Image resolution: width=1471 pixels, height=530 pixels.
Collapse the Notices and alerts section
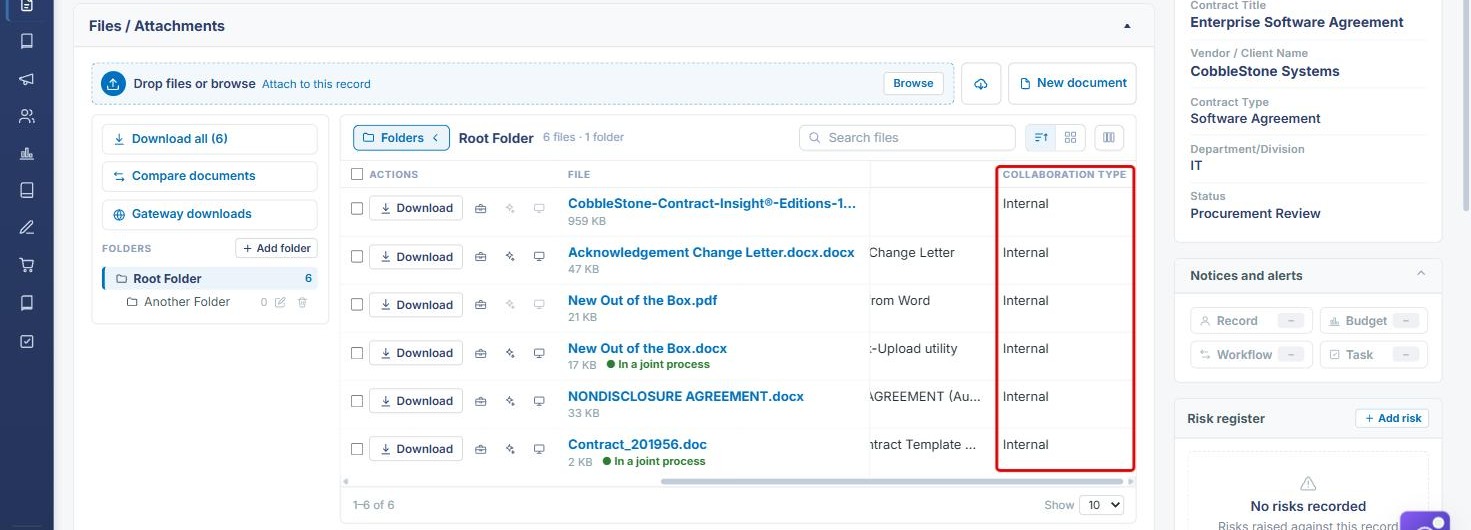tap(1421, 275)
